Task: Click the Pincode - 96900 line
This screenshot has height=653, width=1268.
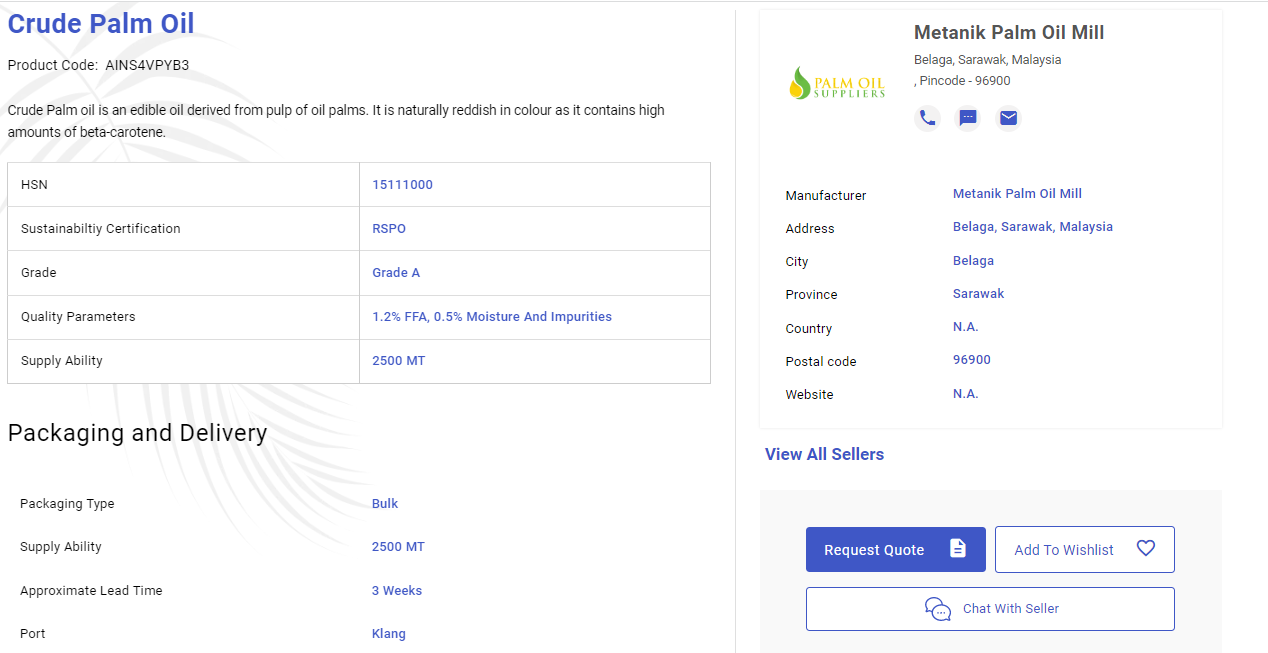Action: click(x=962, y=81)
